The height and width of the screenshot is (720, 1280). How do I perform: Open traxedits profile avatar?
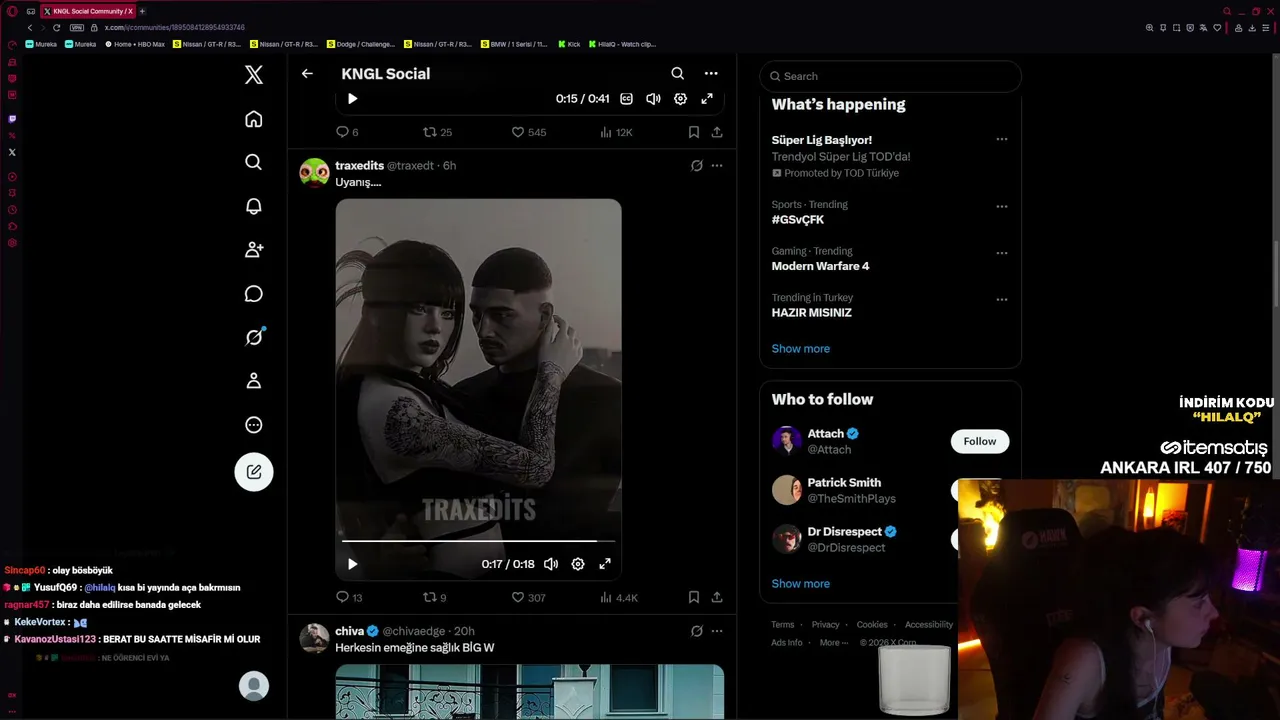(314, 172)
